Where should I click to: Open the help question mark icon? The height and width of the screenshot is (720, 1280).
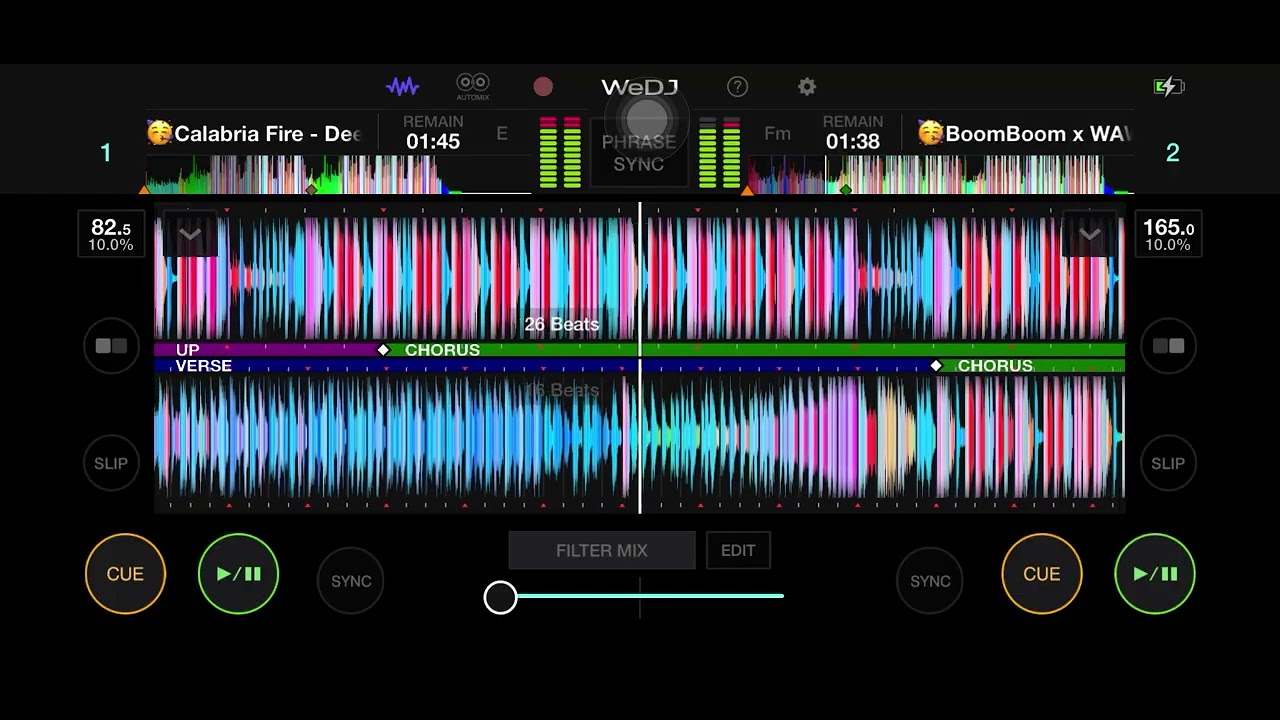tap(737, 87)
